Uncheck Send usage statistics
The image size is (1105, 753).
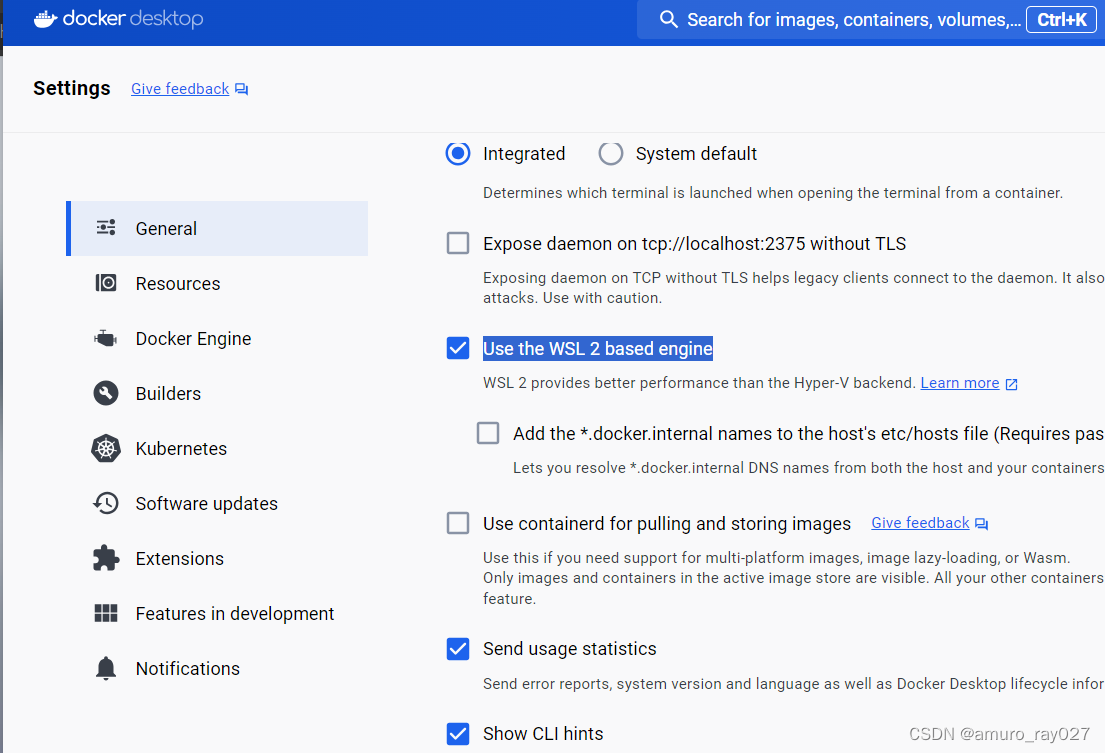[x=458, y=649]
